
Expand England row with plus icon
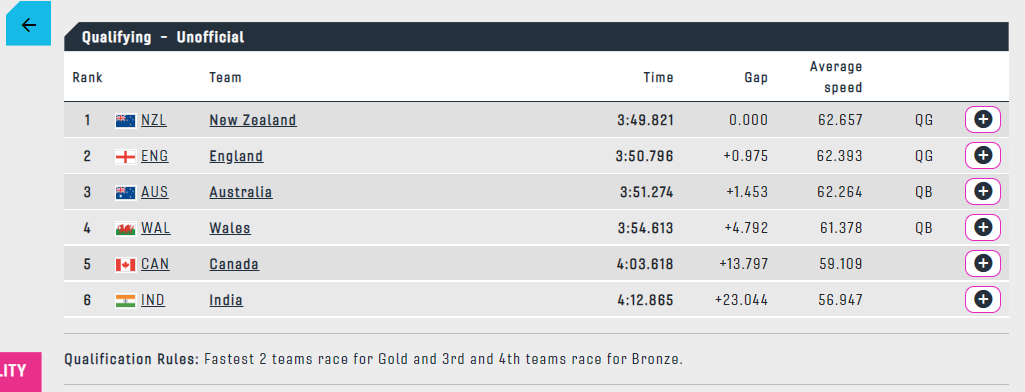tap(983, 155)
